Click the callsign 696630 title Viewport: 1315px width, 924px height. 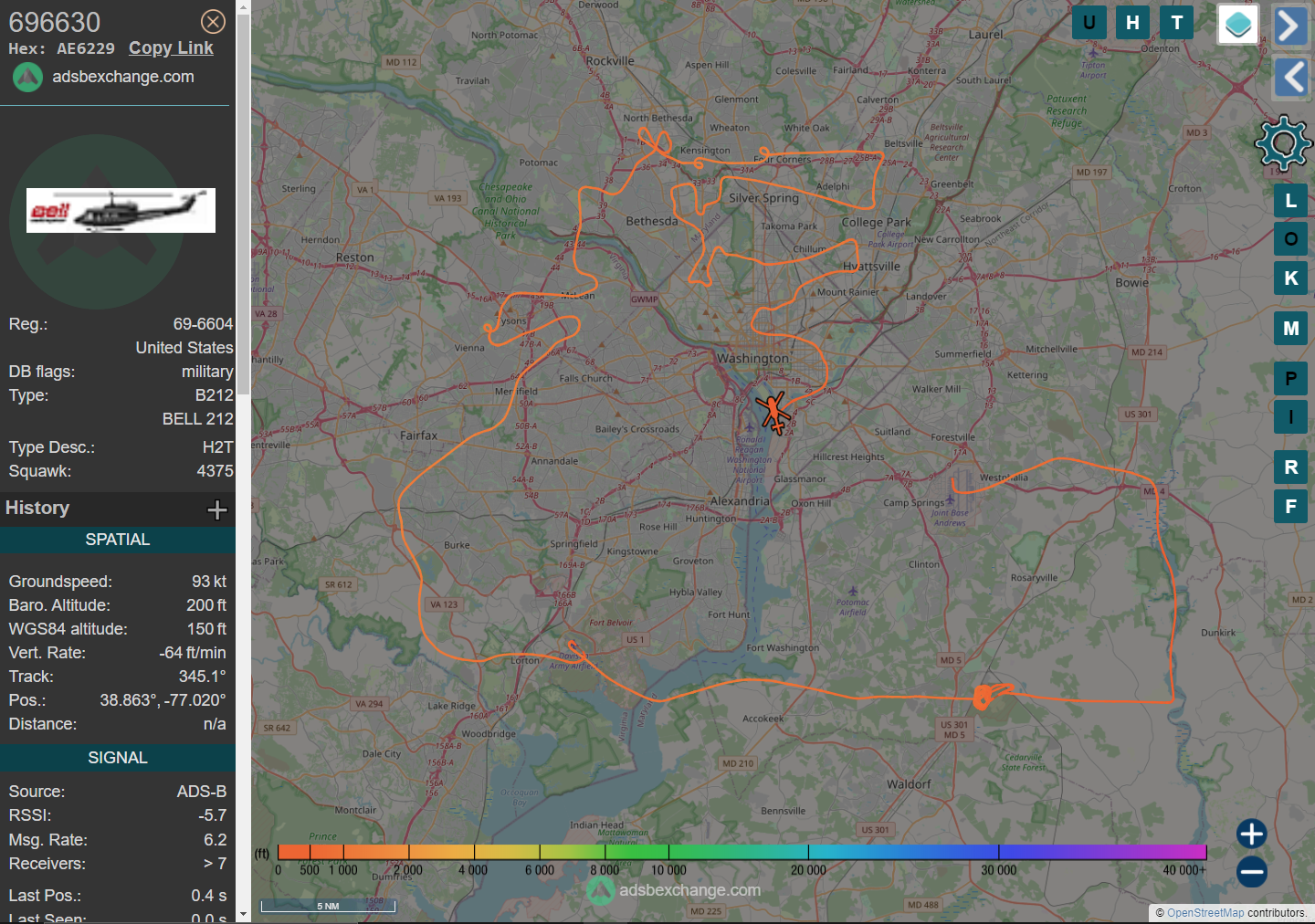pos(55,22)
